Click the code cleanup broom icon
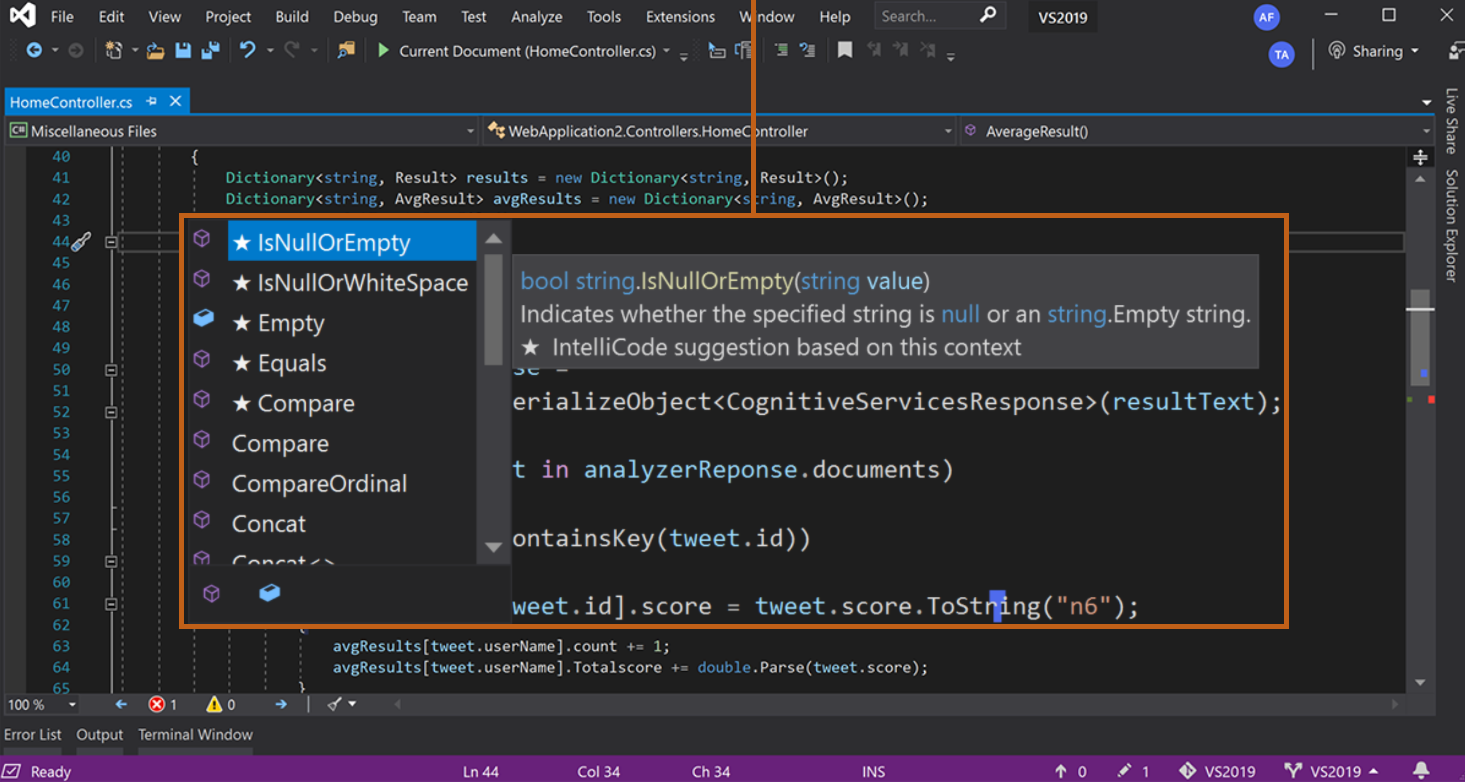1465x782 pixels. click(x=335, y=705)
